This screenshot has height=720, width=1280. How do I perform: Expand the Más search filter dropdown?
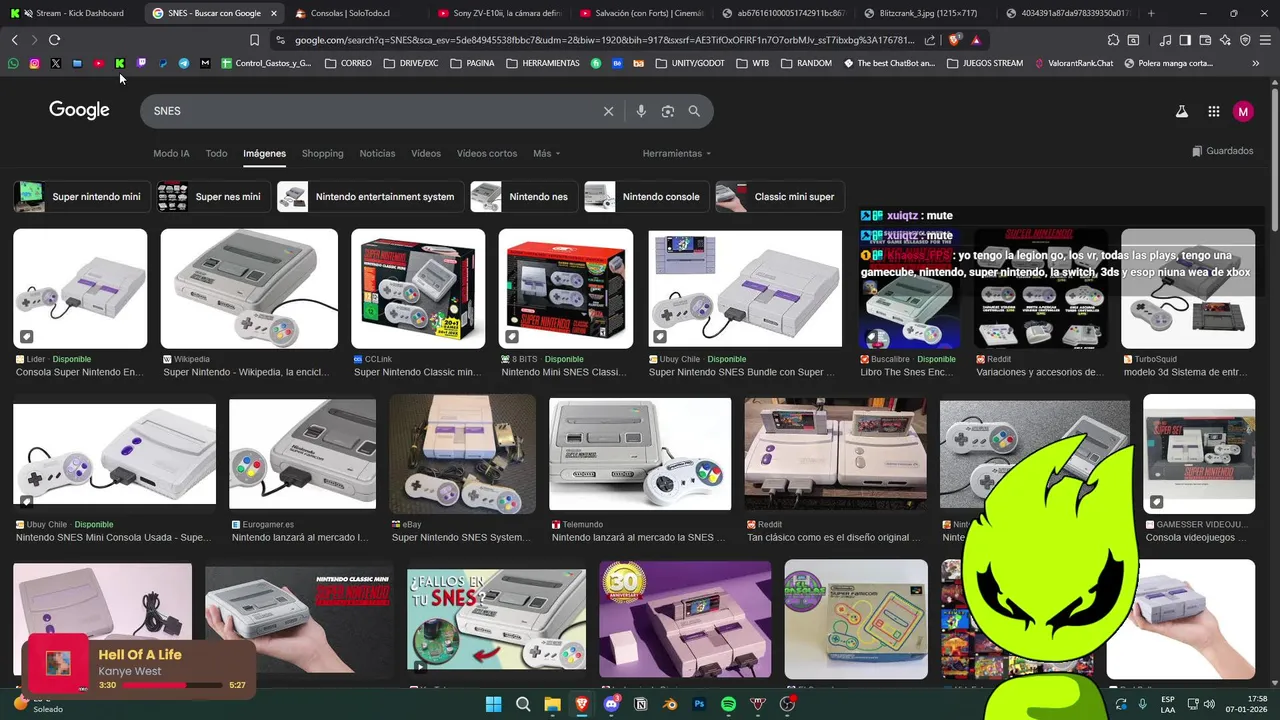pyautogui.click(x=546, y=154)
